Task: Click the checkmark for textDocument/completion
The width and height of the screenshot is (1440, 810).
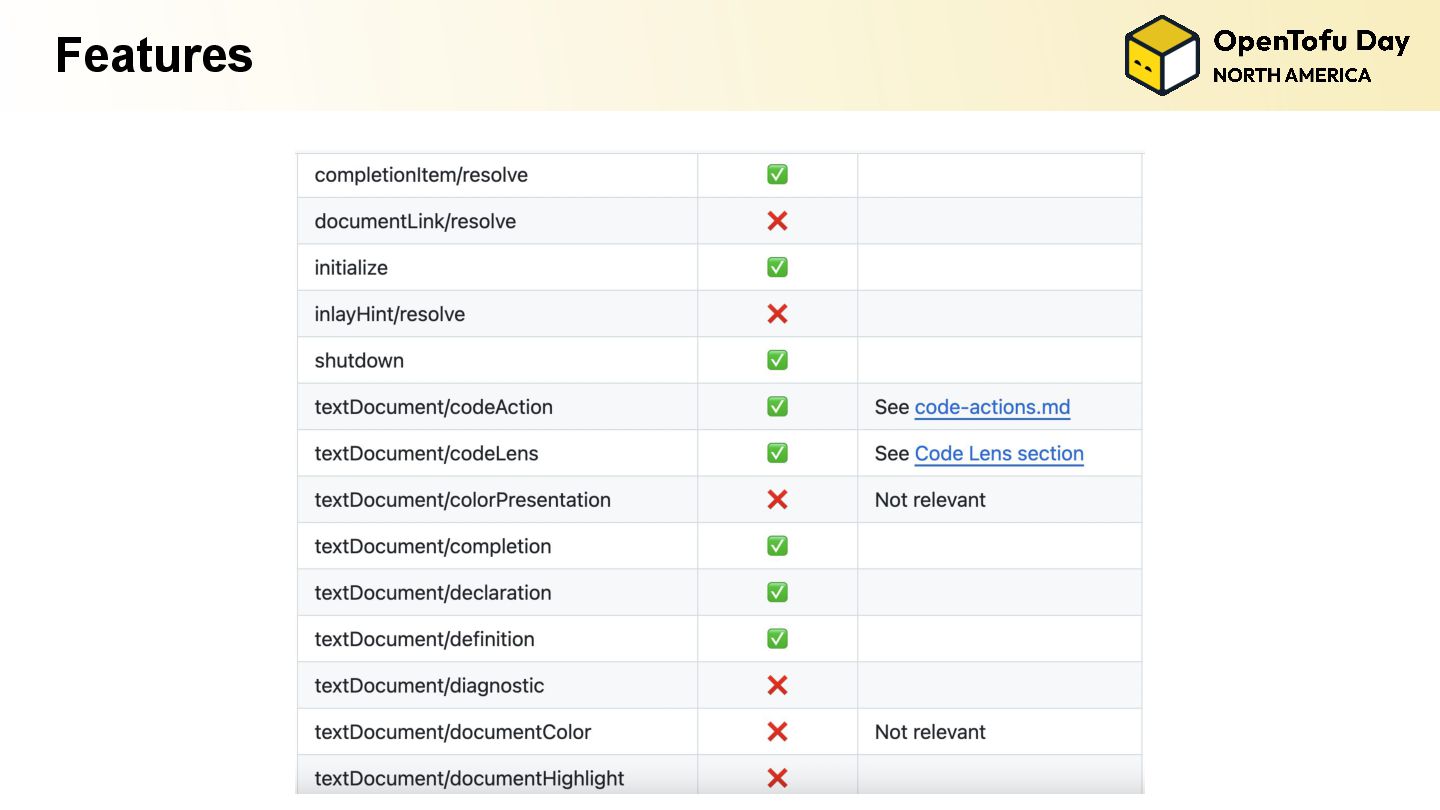Action: click(777, 546)
